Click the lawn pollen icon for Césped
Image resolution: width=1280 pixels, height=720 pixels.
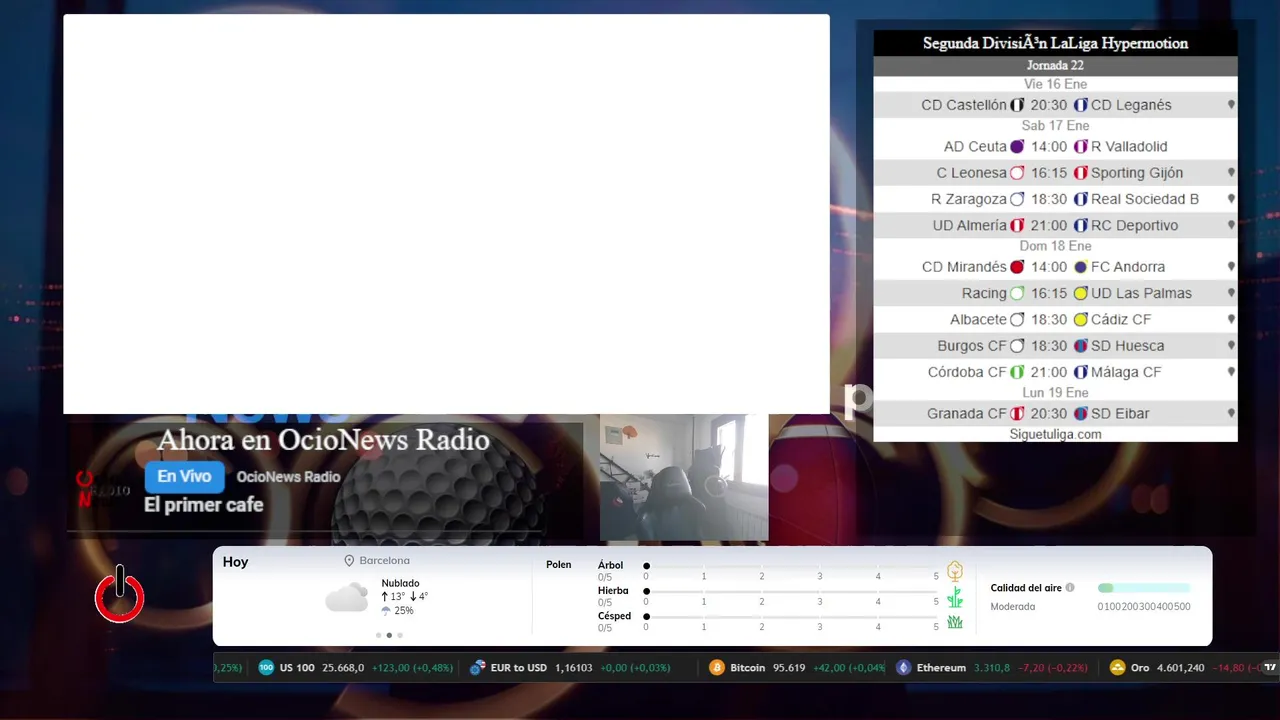click(955, 622)
